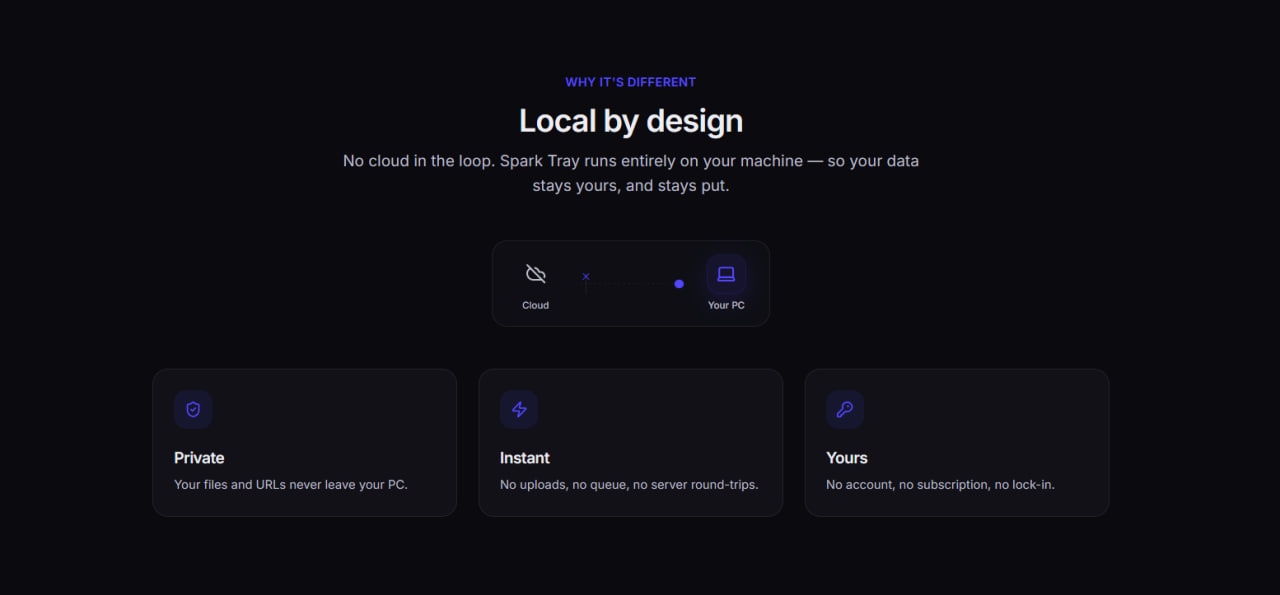Viewport: 1280px width, 595px height.
Task: Click the key icon in Yours card
Action: (x=845, y=409)
